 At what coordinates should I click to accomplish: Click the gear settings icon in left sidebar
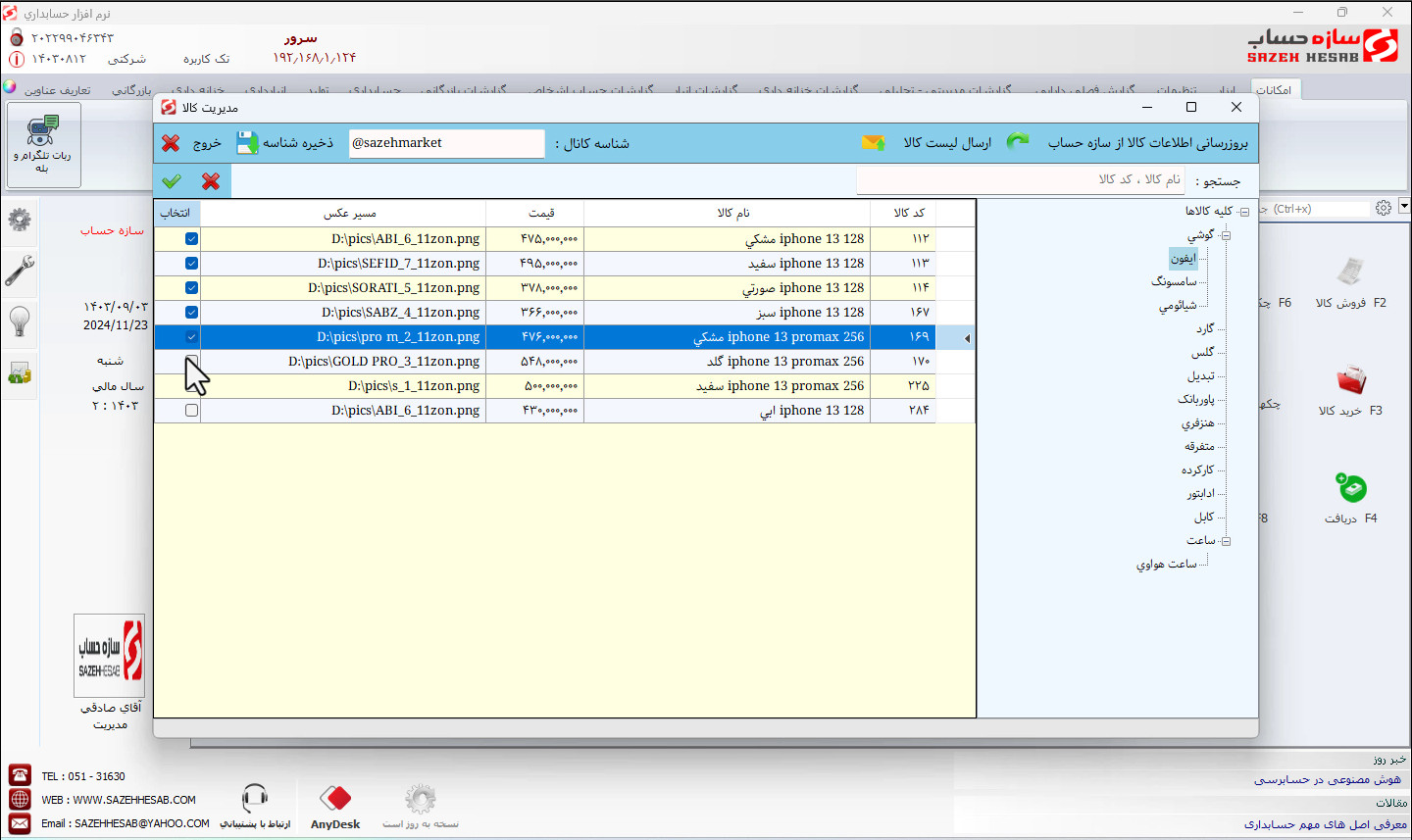(x=20, y=219)
